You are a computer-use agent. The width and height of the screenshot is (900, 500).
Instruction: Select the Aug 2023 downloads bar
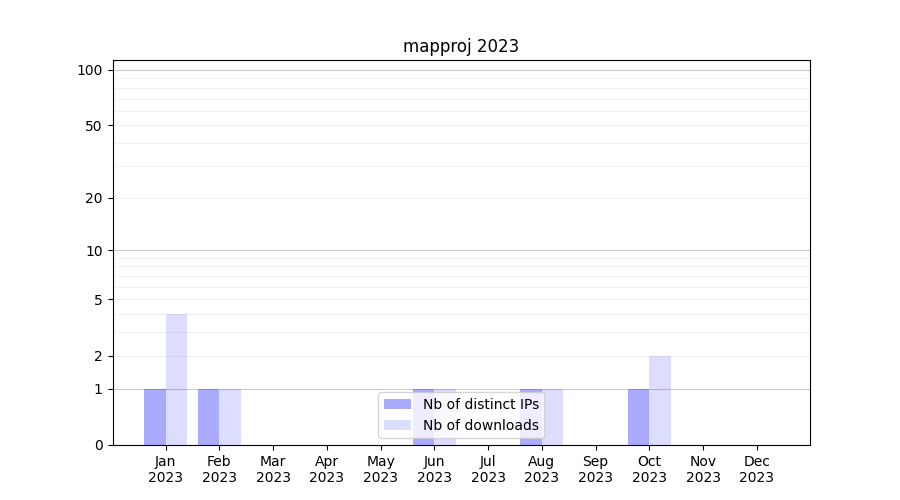pos(553,417)
